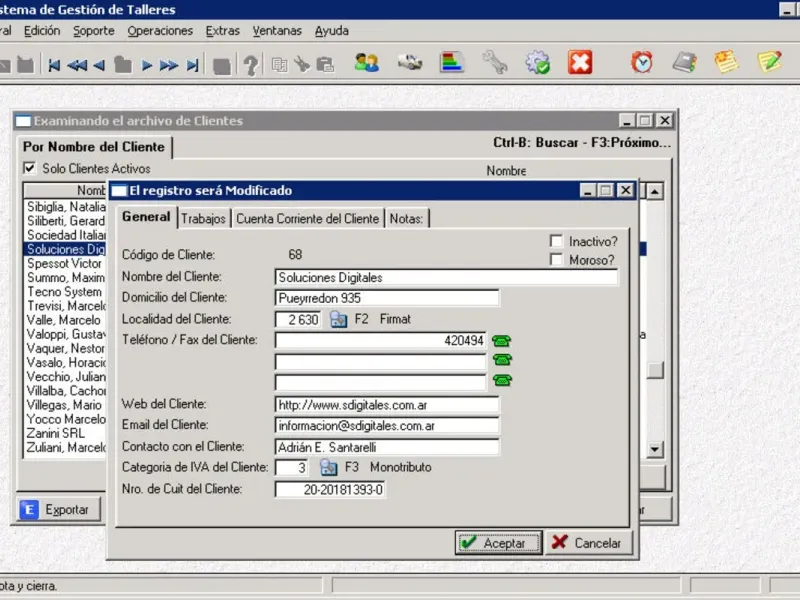
Task: Open the clients people icon
Action: (366, 63)
